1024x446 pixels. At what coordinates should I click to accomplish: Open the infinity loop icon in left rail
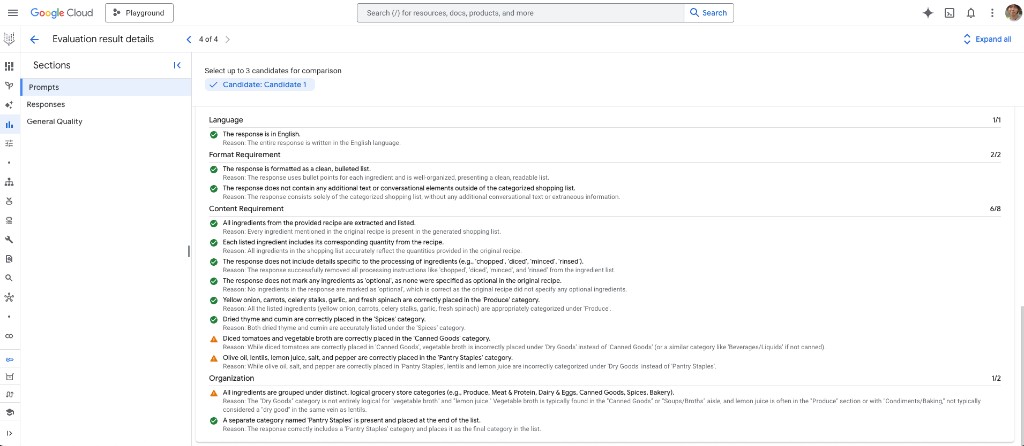coord(9,336)
